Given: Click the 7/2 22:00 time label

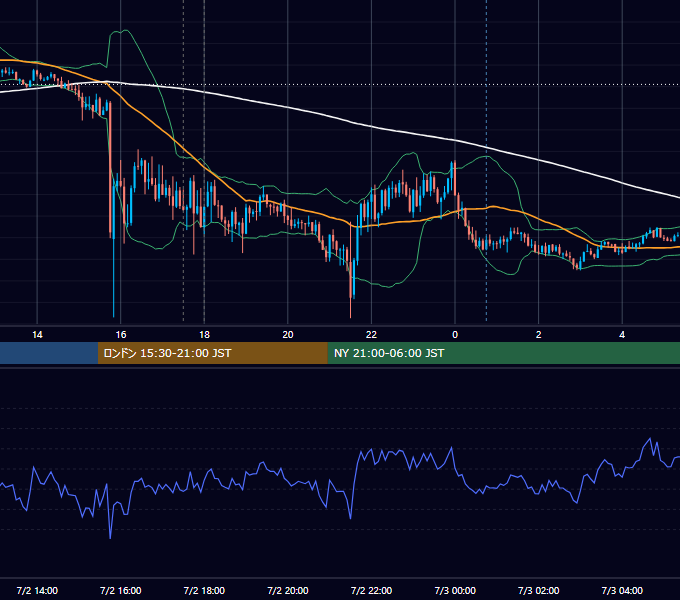Looking at the screenshot, I should 371,590.
